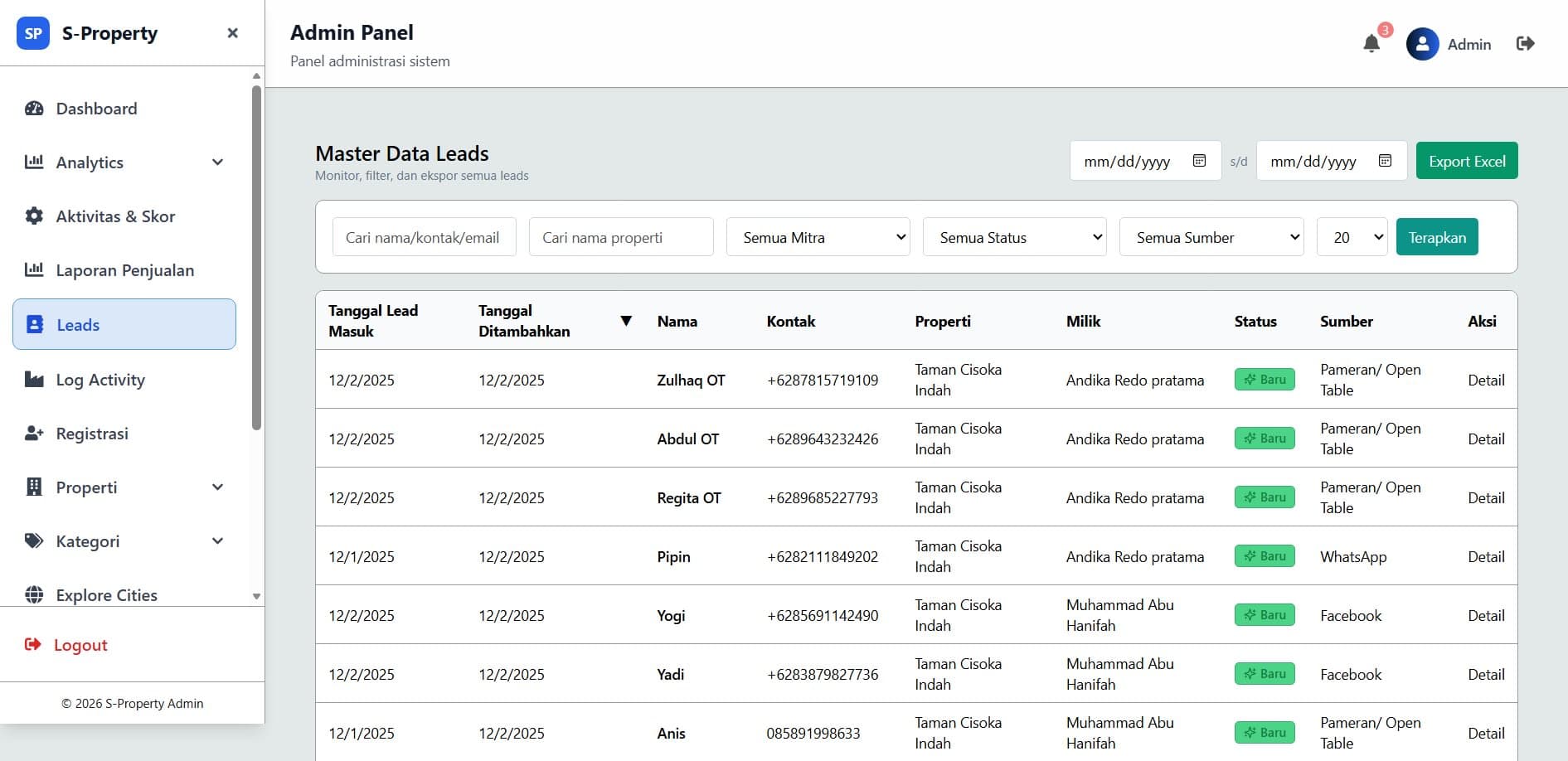Expand the Analytics submenu chevron

point(217,162)
